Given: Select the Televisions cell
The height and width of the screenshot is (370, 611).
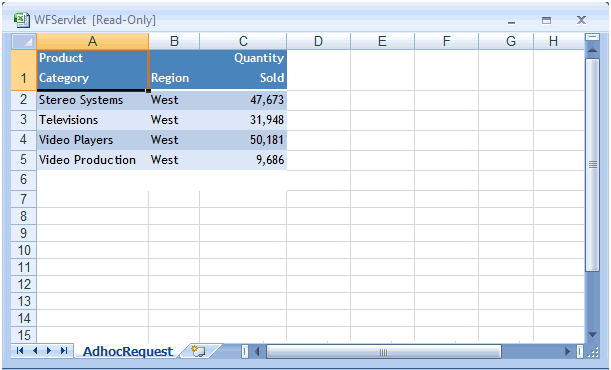Looking at the screenshot, I should tap(93, 120).
